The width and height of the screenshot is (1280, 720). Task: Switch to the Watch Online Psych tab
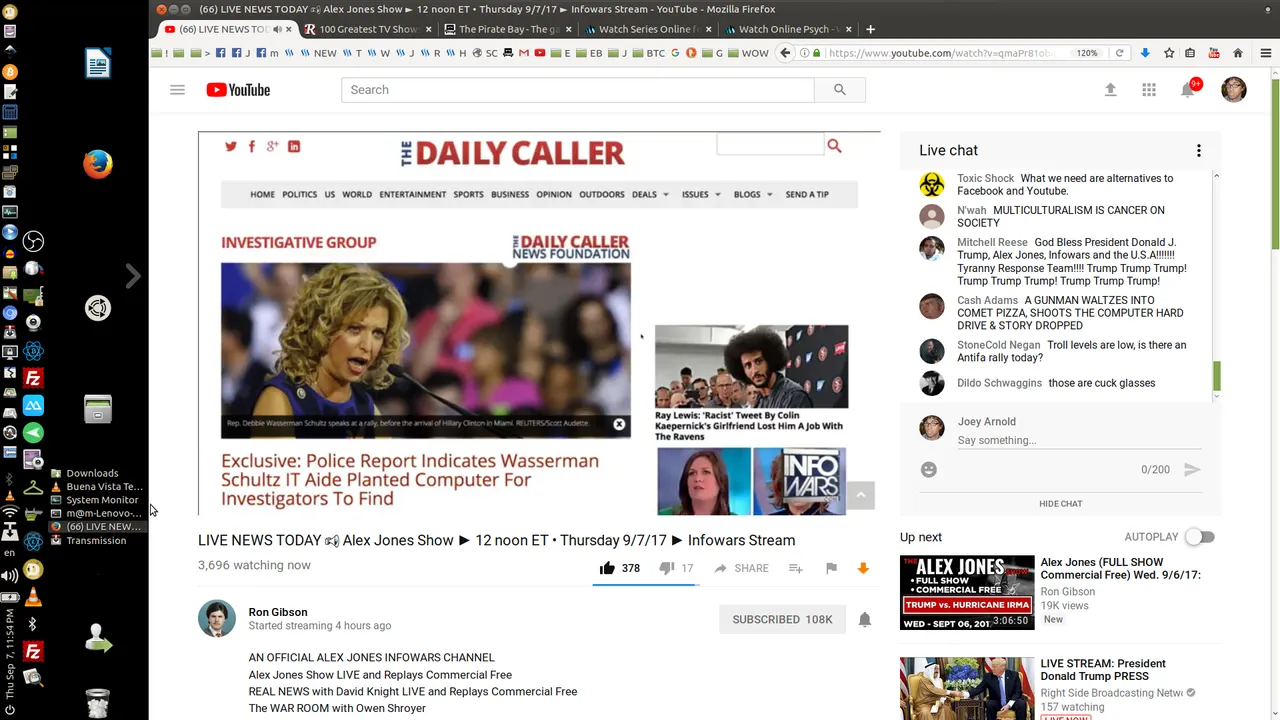788,29
